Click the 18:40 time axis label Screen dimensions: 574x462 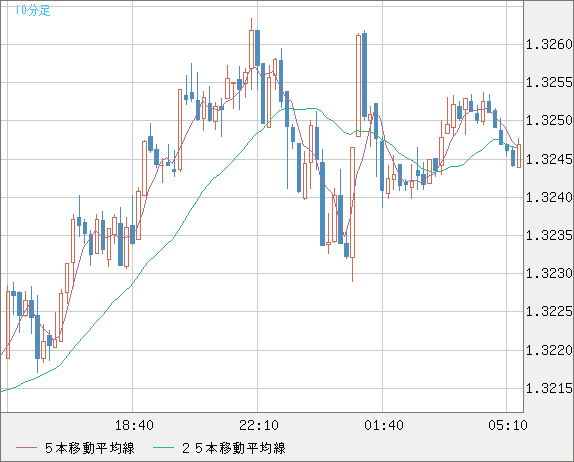(134, 425)
